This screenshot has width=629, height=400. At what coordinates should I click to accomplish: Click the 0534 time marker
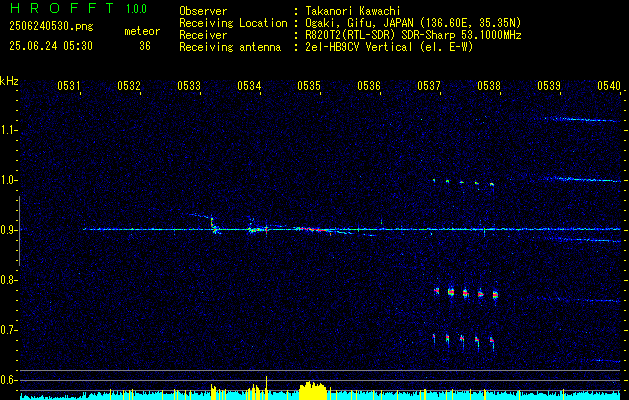click(249, 85)
